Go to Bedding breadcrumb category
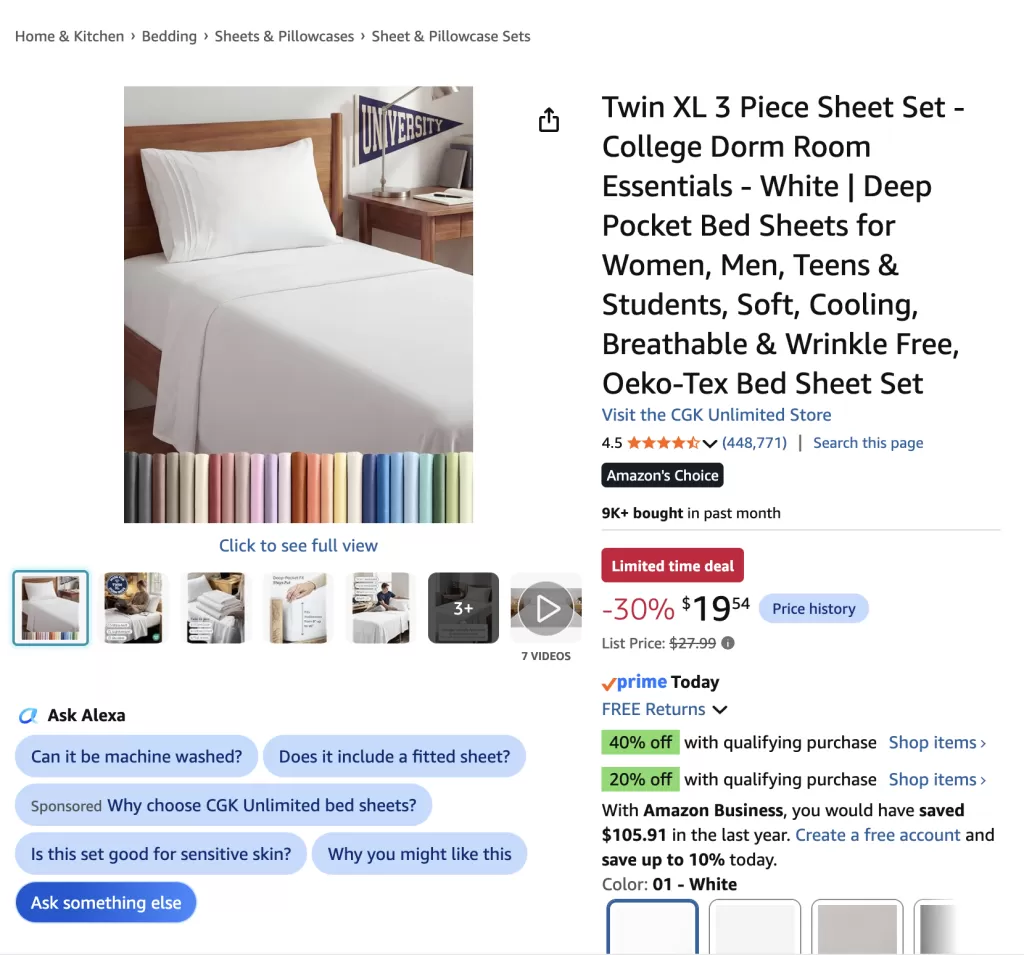1024x955 pixels. coord(169,37)
